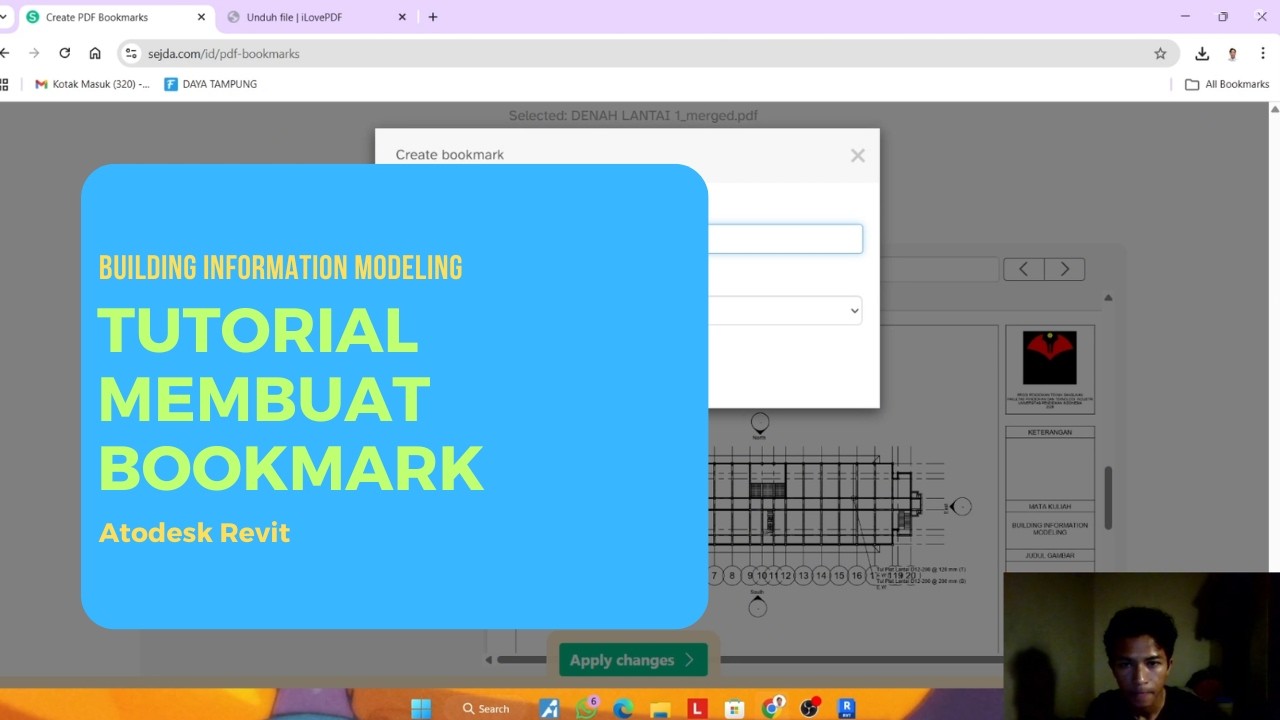Image resolution: width=1280 pixels, height=720 pixels.
Task: Go to next PDF page arrow
Action: point(1065,269)
